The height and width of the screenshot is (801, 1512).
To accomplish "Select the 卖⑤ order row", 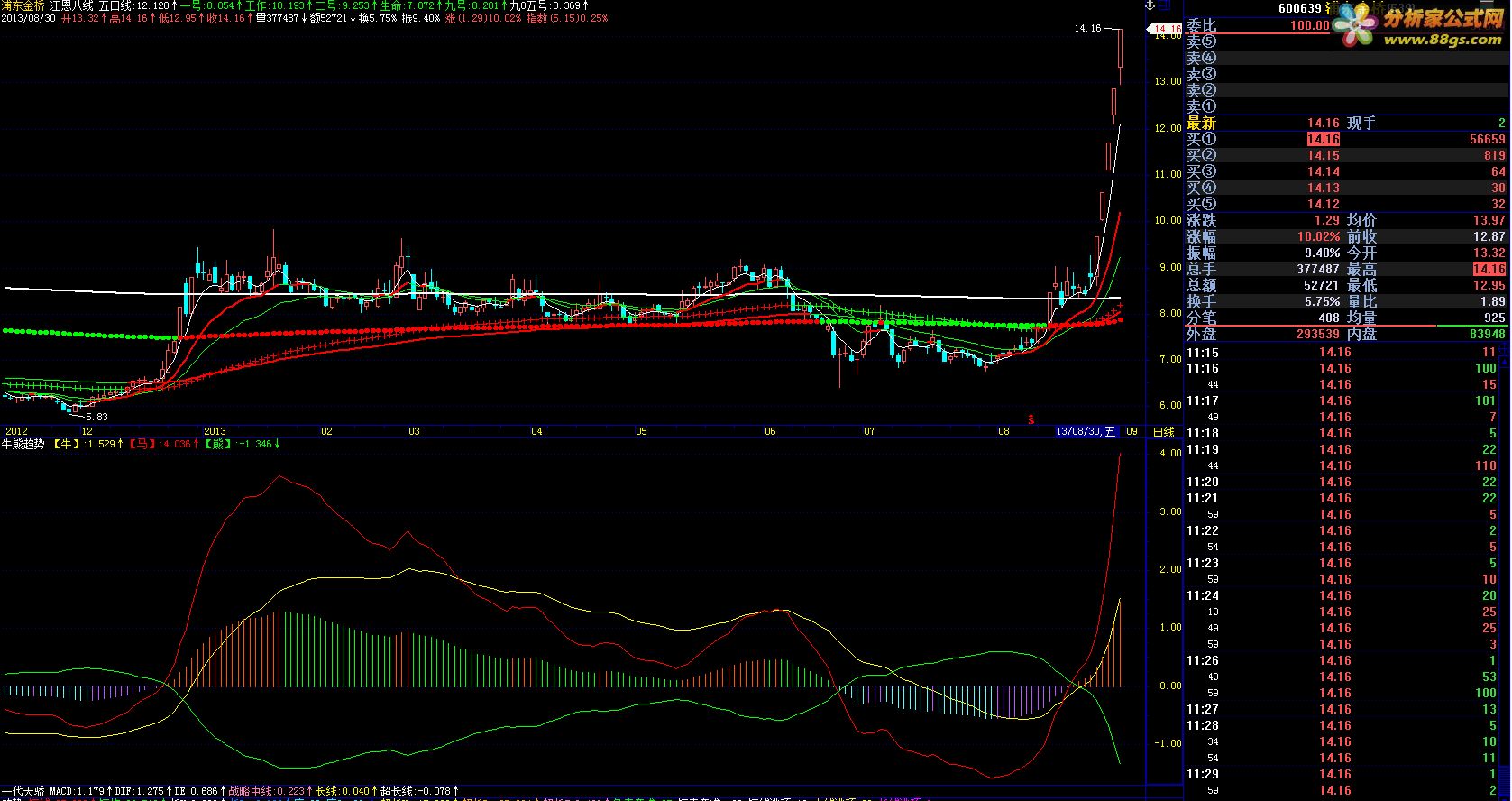I will pos(1347,41).
